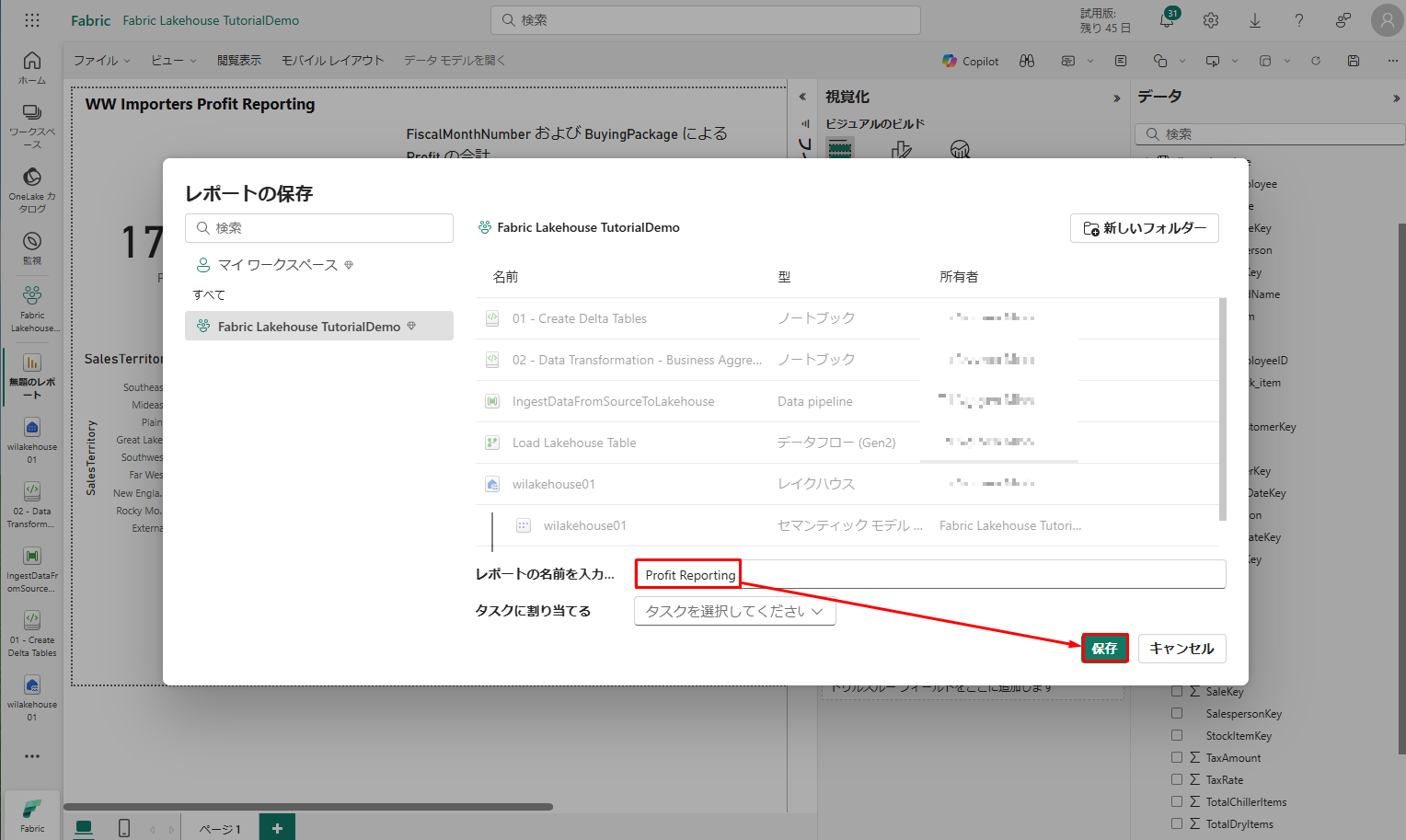Collapse the 視覚化 pane with the chevron

(x=1116, y=98)
